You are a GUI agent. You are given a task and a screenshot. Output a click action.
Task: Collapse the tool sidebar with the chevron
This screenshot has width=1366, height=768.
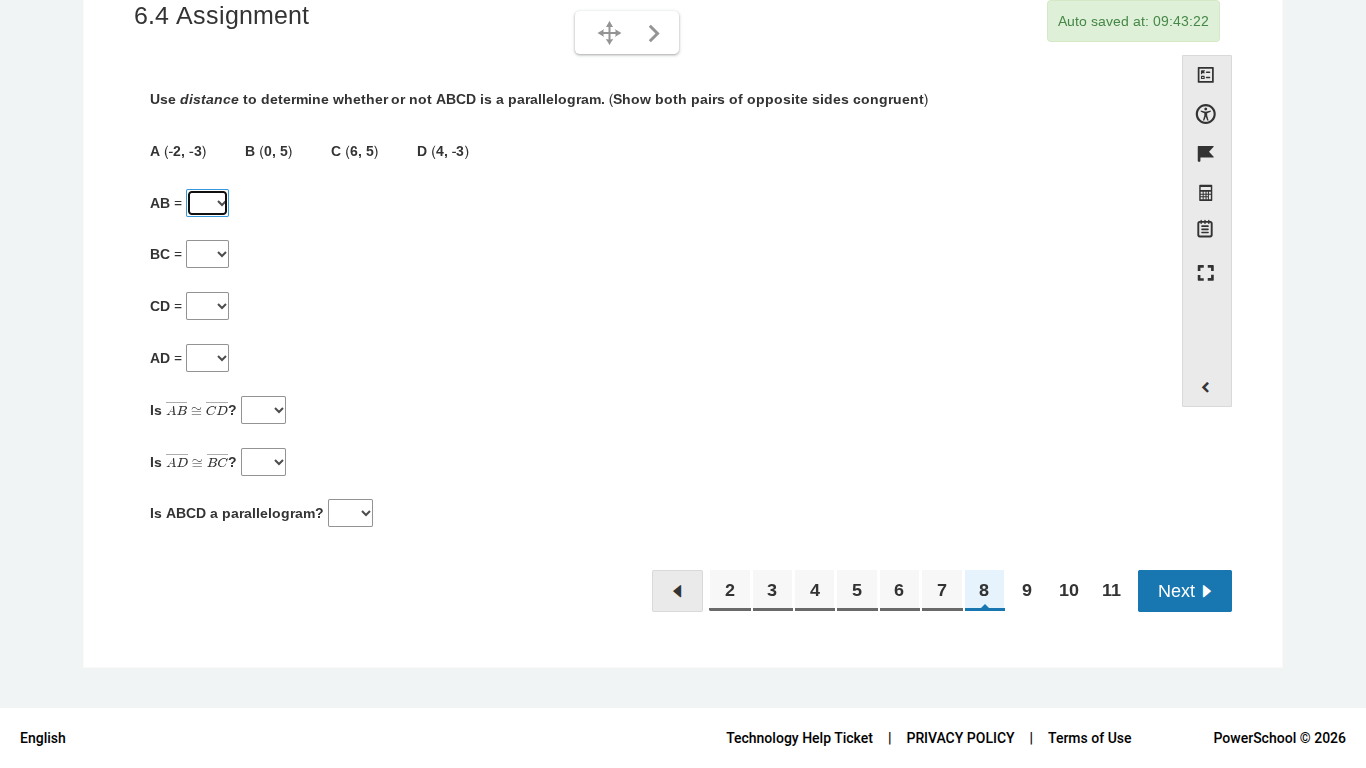[1205, 387]
